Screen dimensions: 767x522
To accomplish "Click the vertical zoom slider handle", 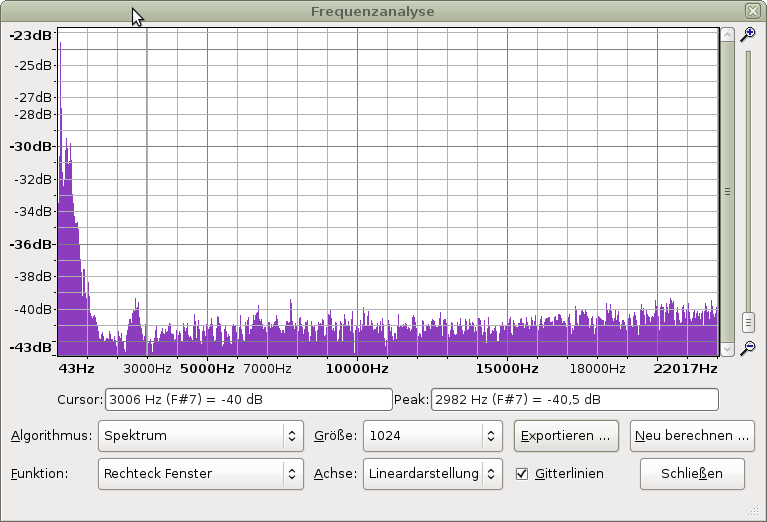I will pos(747,322).
